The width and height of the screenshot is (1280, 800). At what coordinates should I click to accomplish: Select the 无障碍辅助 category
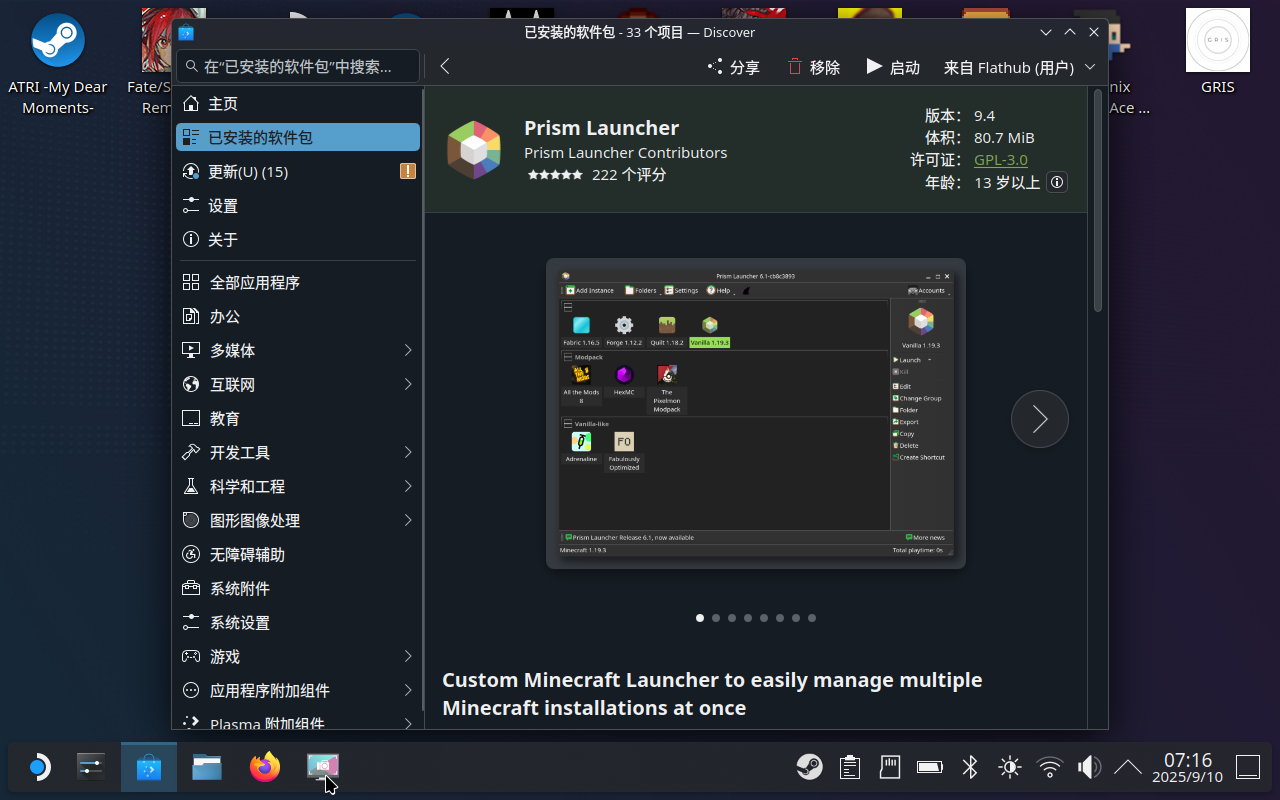click(x=298, y=554)
